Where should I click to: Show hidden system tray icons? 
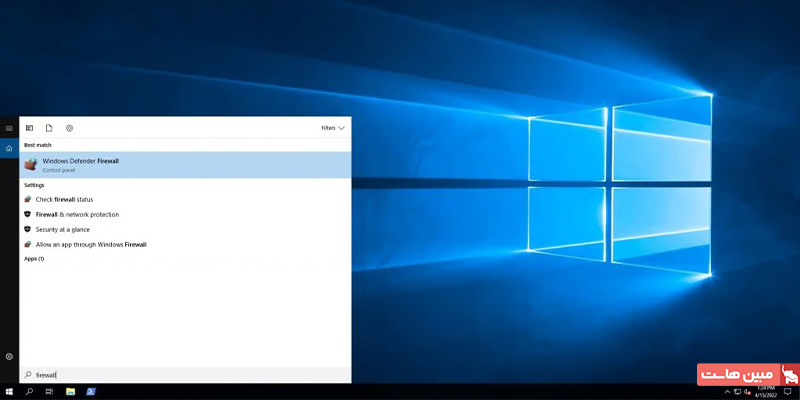[727, 392]
